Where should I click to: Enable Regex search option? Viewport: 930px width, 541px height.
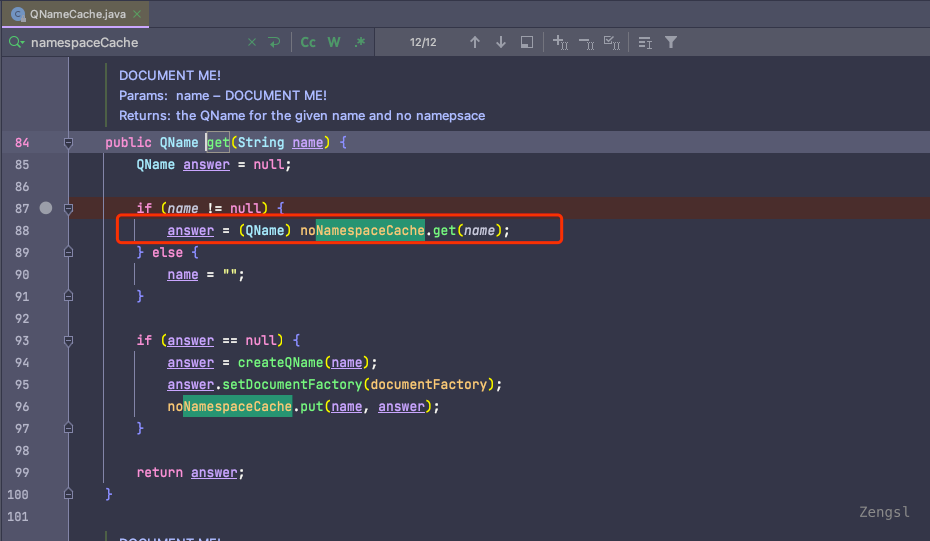360,42
